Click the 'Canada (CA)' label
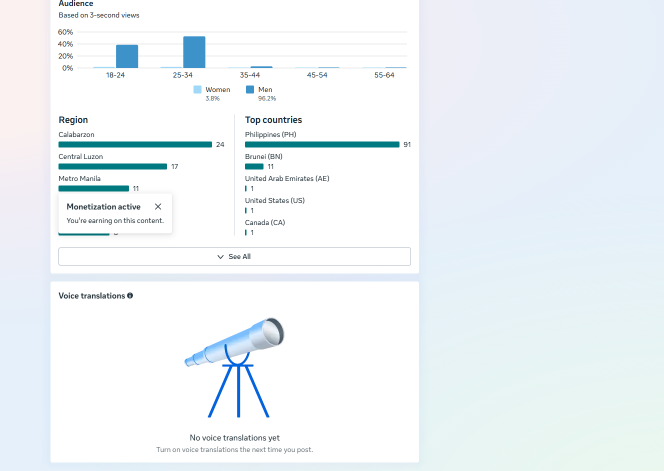 click(x=265, y=222)
